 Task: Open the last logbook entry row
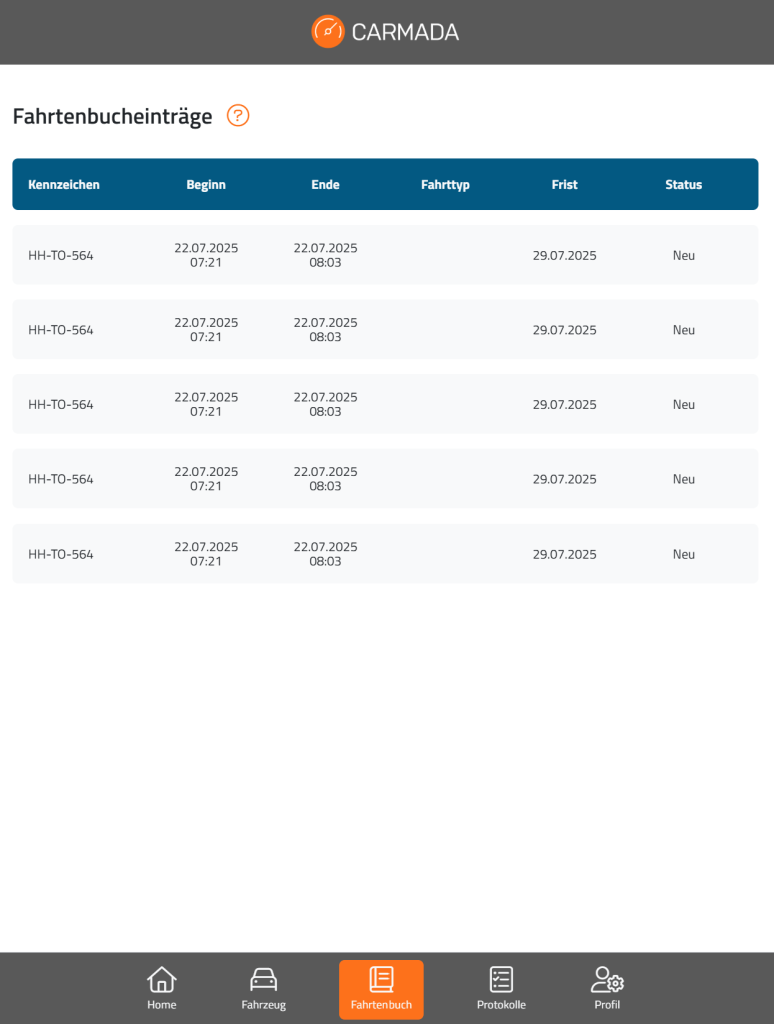click(385, 554)
